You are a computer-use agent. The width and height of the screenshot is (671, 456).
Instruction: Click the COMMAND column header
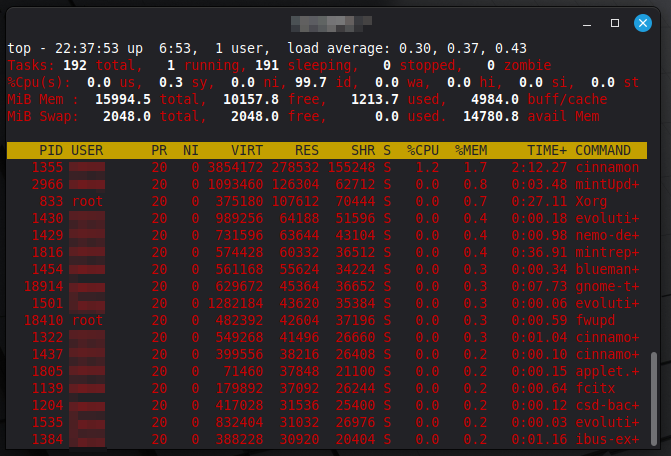pyautogui.click(x=603, y=150)
